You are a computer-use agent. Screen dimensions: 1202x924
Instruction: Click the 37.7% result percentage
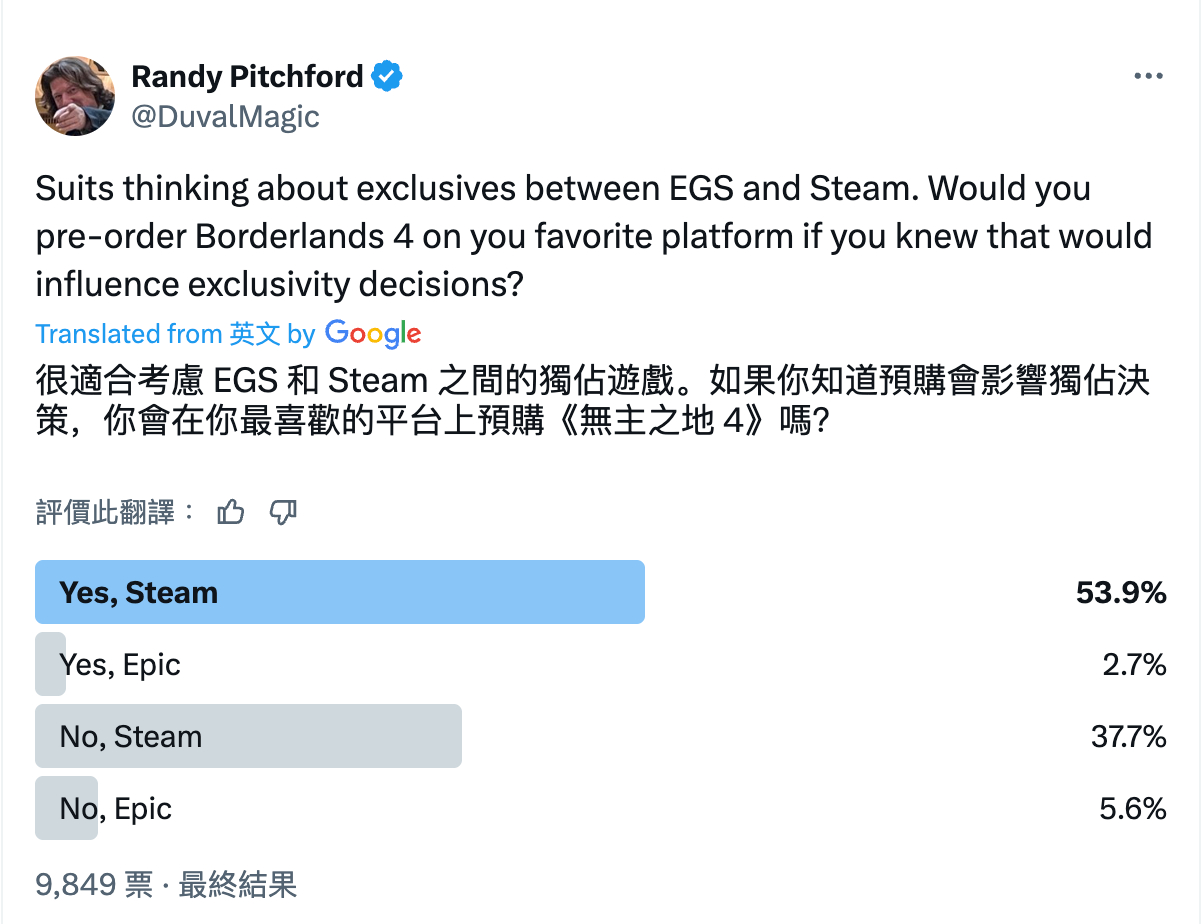point(1128,737)
